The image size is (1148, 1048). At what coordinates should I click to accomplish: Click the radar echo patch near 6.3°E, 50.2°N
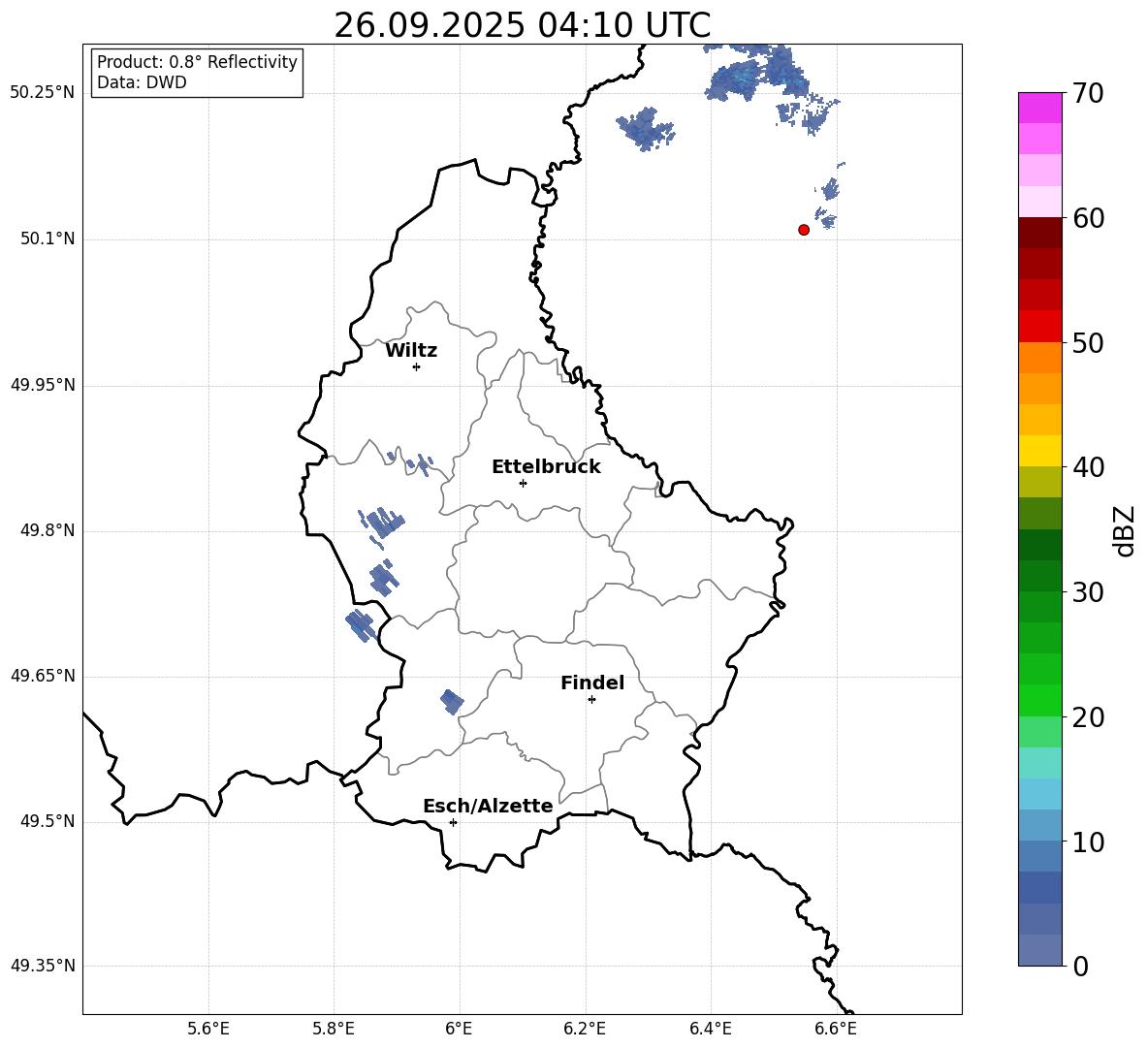click(x=645, y=129)
